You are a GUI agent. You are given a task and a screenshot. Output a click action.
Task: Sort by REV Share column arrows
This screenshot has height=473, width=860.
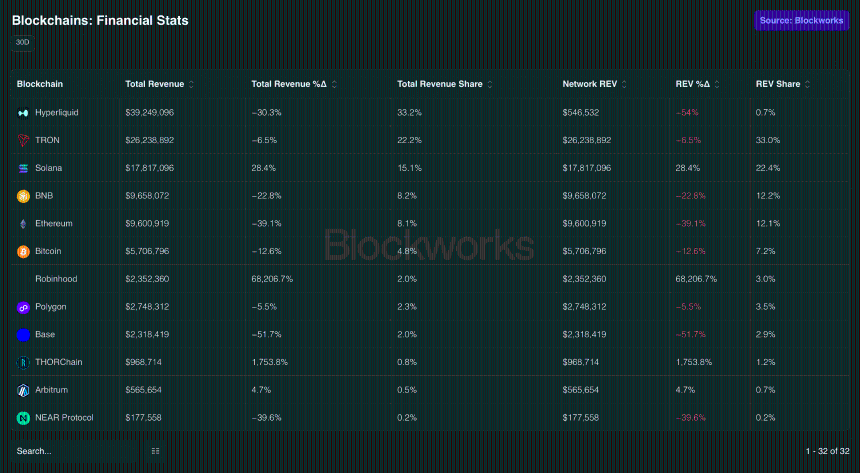pos(807,85)
